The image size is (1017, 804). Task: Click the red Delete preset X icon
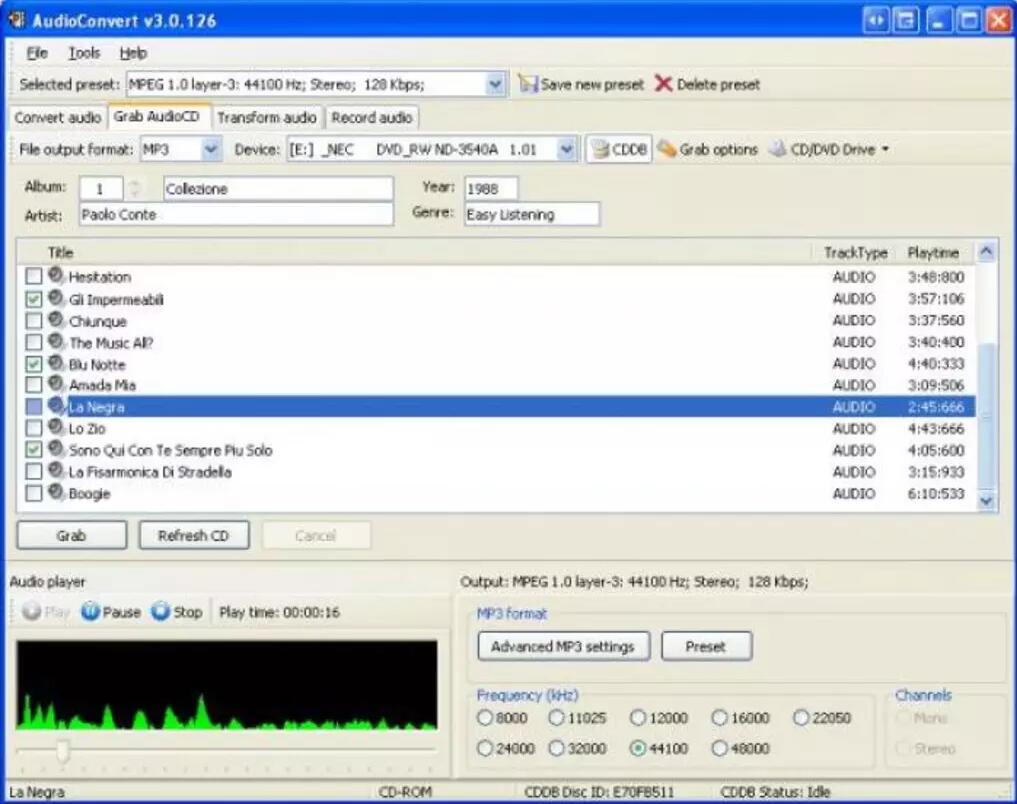tap(664, 84)
